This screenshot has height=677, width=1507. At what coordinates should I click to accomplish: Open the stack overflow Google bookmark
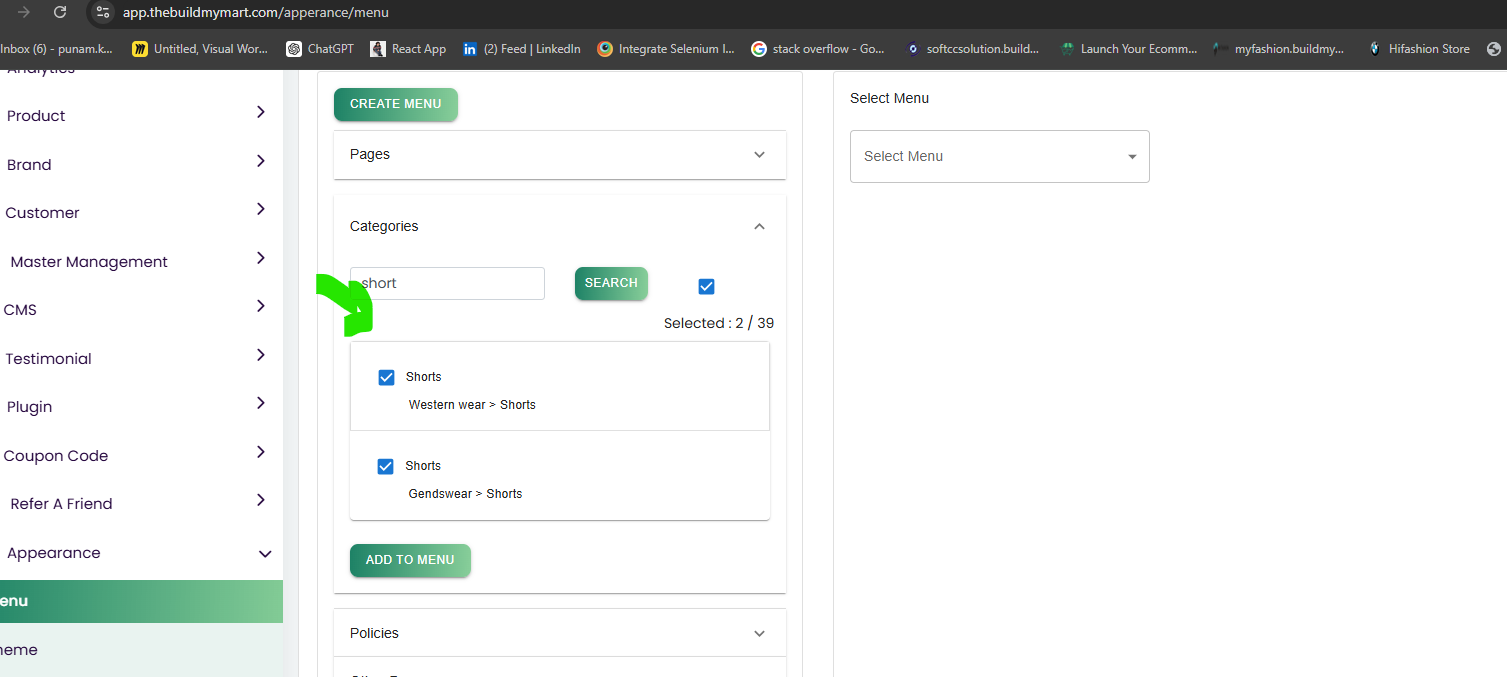pos(818,48)
